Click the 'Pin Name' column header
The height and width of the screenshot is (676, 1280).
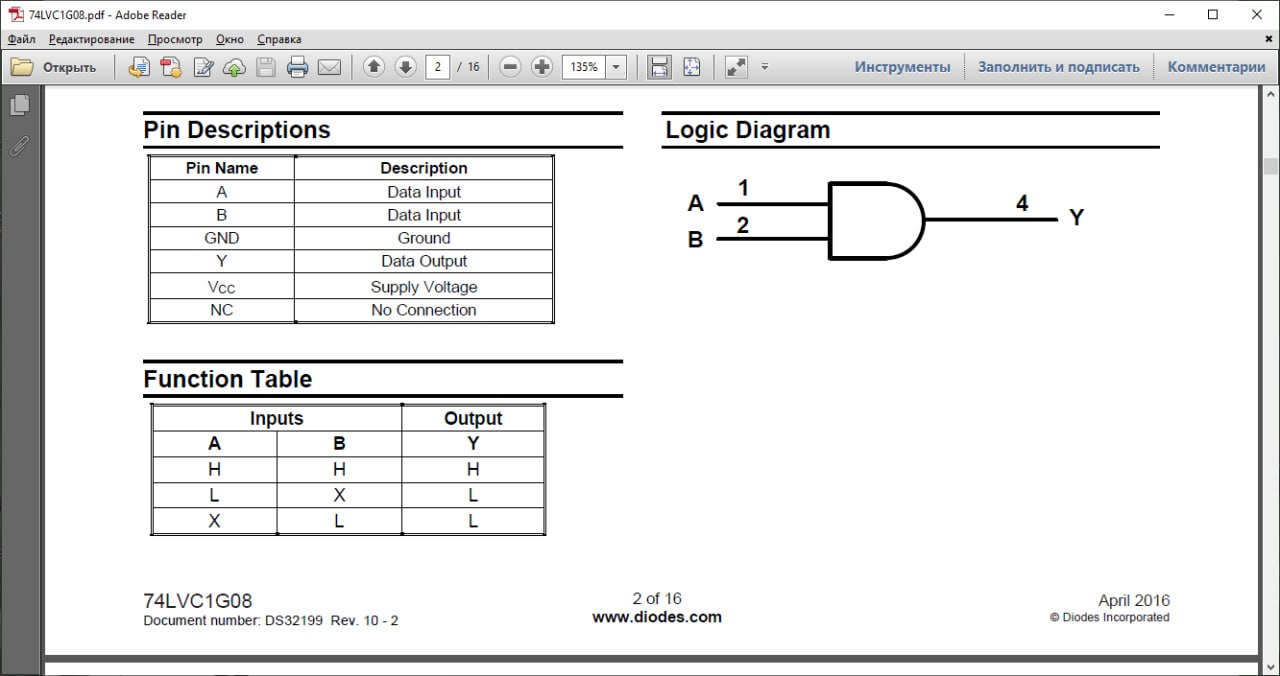click(x=222, y=168)
